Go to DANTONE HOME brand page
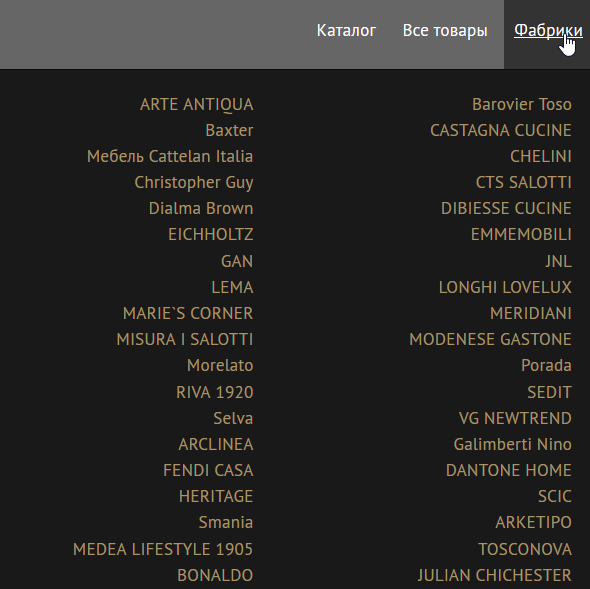This screenshot has width=590, height=589. pyautogui.click(x=509, y=470)
